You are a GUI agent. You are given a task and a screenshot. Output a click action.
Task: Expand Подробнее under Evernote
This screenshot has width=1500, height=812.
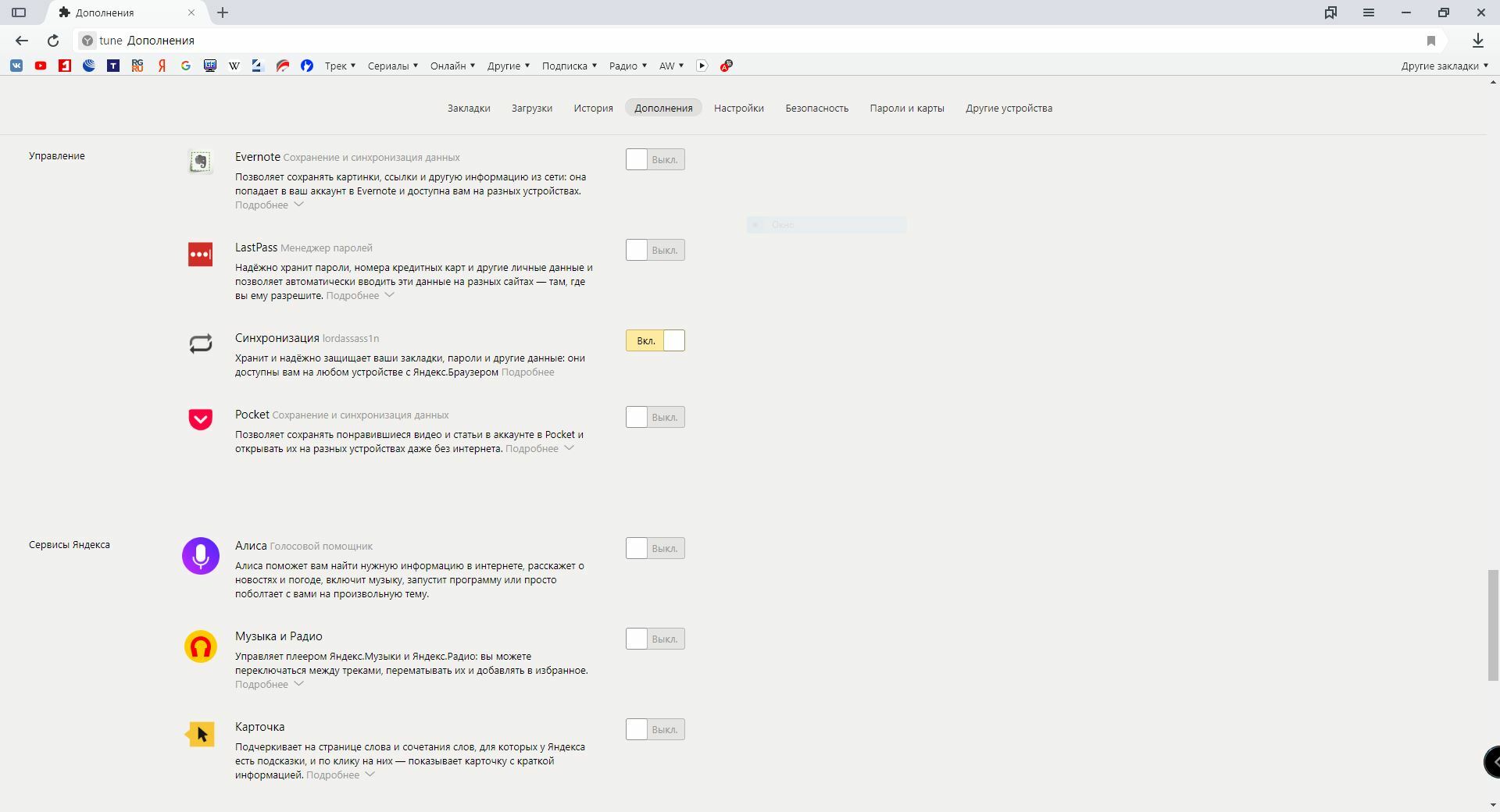click(x=270, y=205)
